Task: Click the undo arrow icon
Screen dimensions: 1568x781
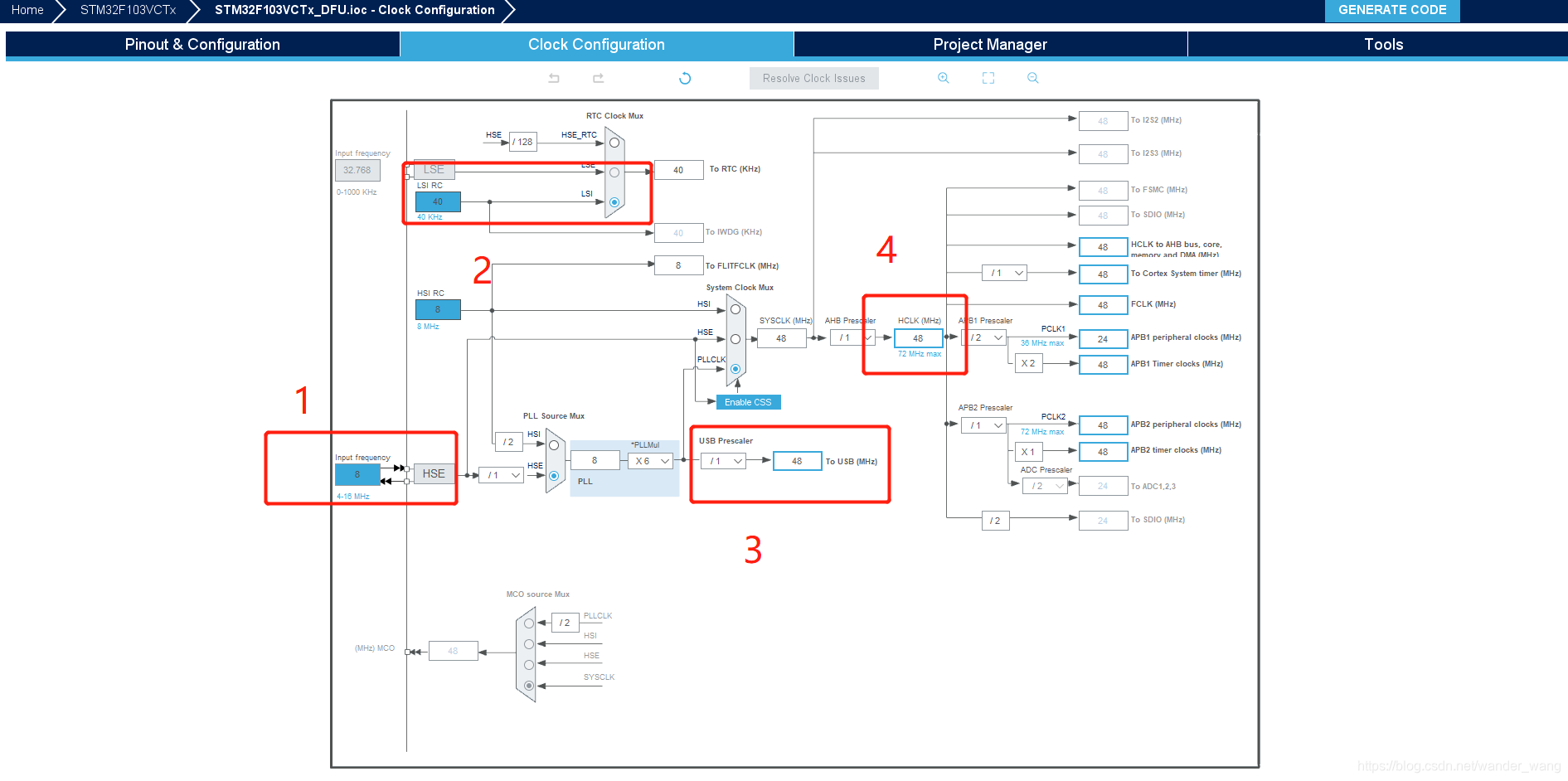Action: pos(554,78)
